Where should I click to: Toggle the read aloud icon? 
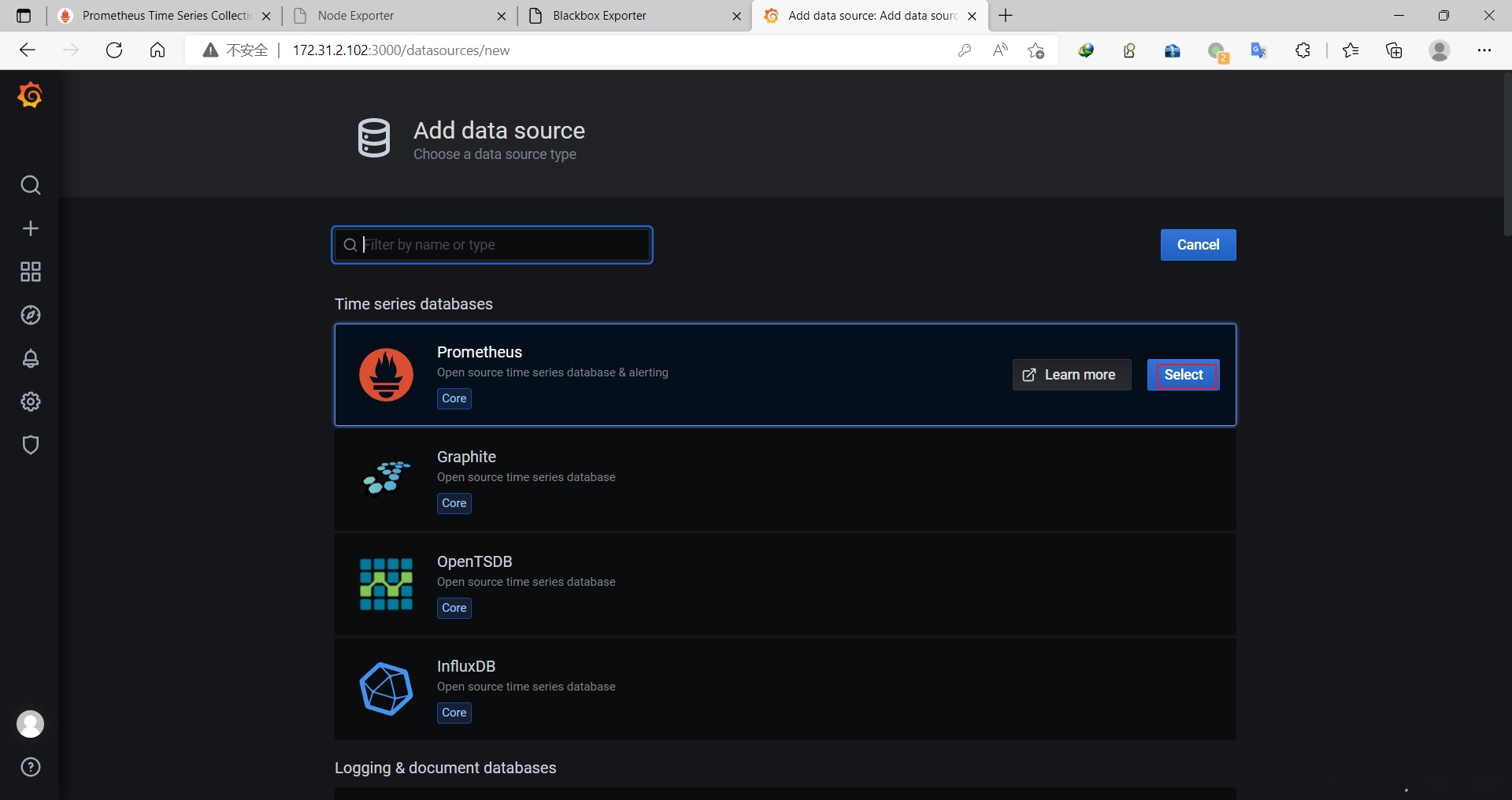[x=1000, y=50]
